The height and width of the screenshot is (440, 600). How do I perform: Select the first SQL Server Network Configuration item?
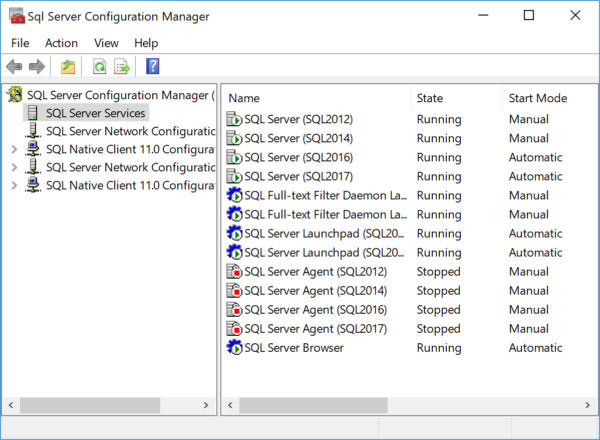pyautogui.click(x=130, y=131)
